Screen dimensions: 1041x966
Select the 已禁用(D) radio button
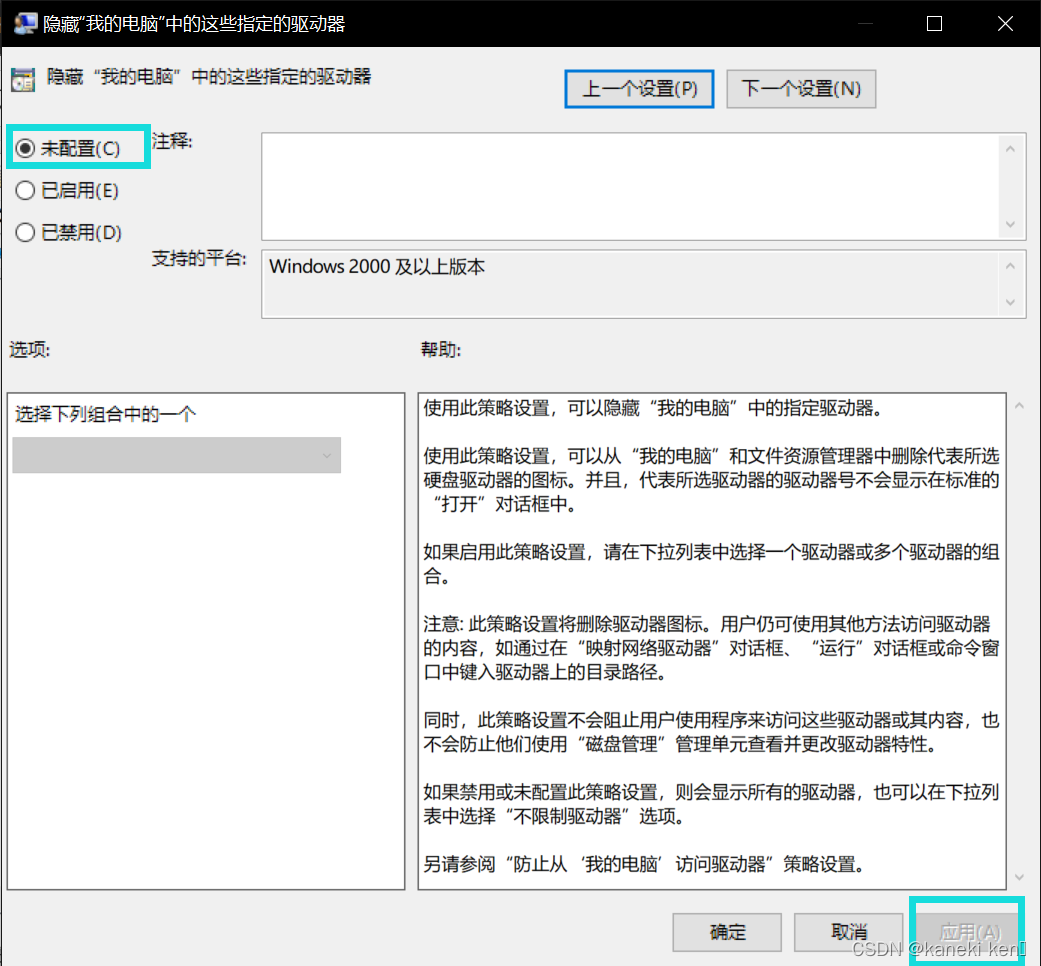[26, 232]
